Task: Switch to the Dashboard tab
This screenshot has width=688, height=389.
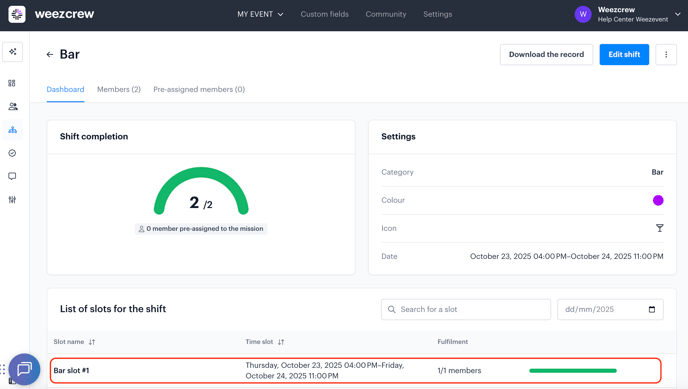Action: 65,89
